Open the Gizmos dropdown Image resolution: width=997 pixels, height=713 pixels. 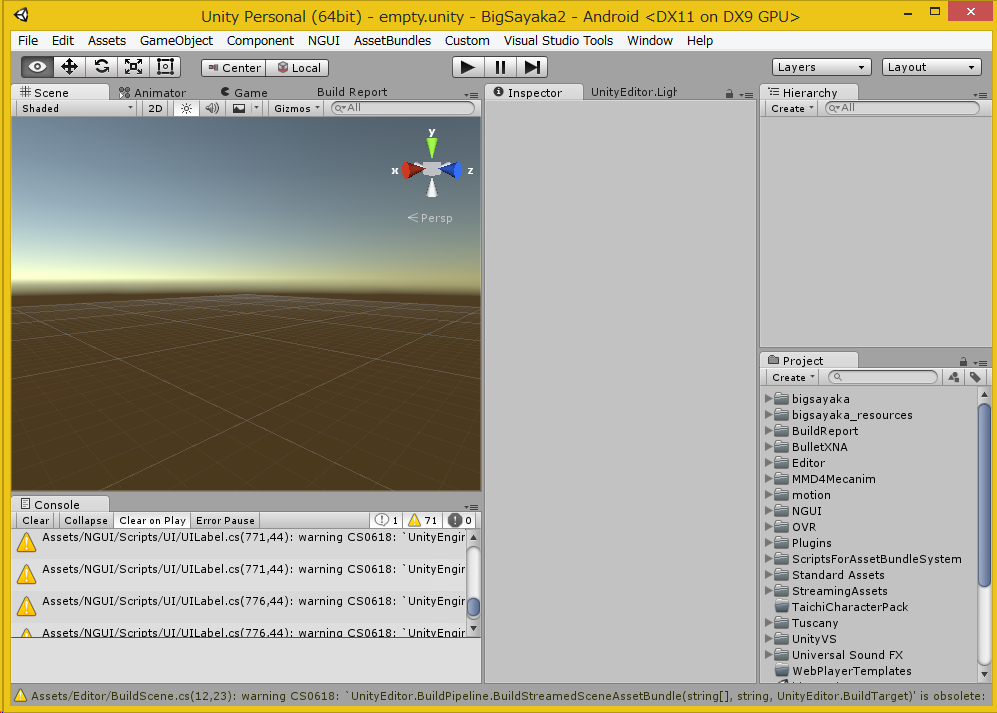coord(296,108)
